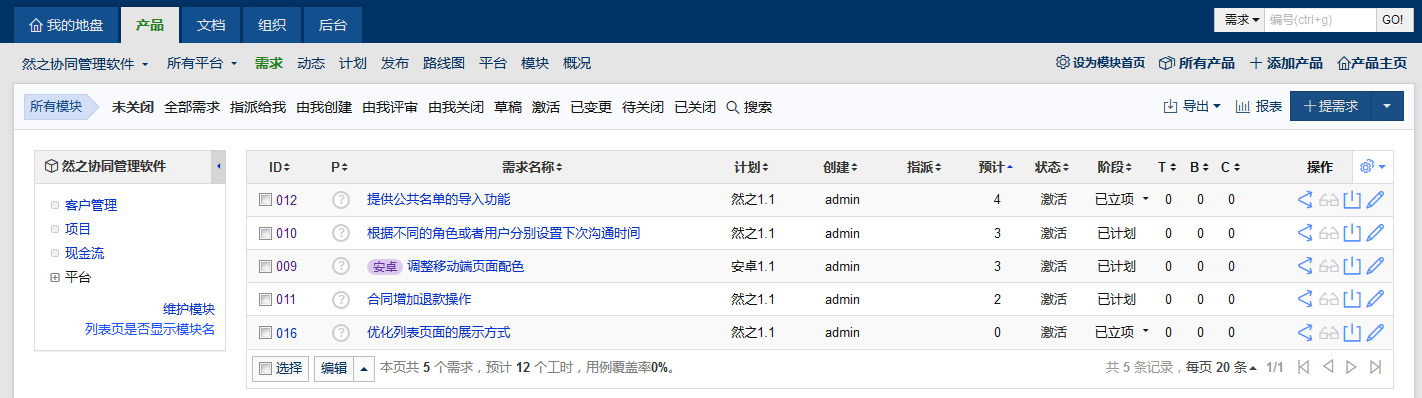Check the box for requirement 011

pos(265,299)
